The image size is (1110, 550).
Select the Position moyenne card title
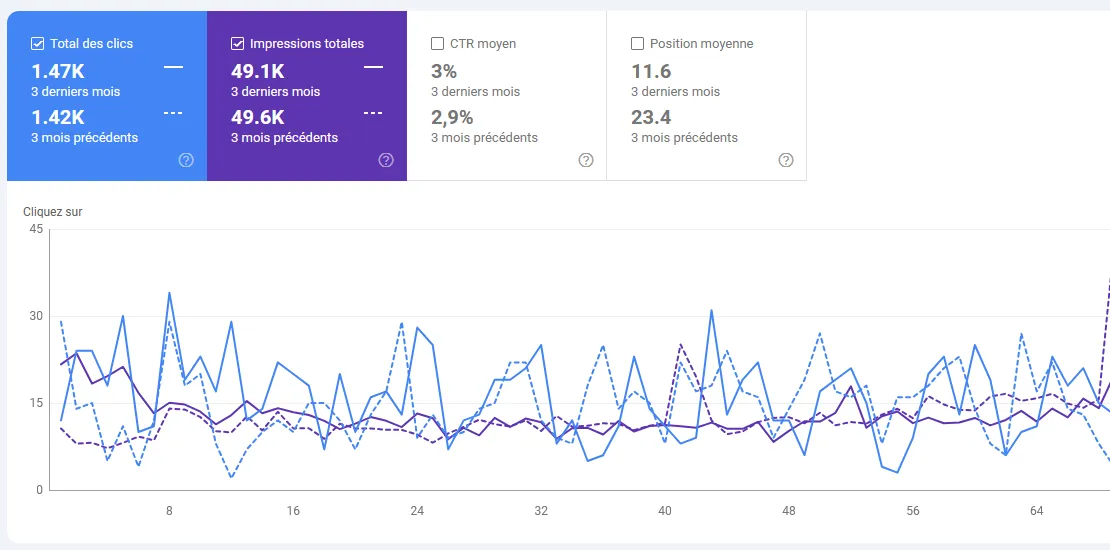click(x=701, y=44)
